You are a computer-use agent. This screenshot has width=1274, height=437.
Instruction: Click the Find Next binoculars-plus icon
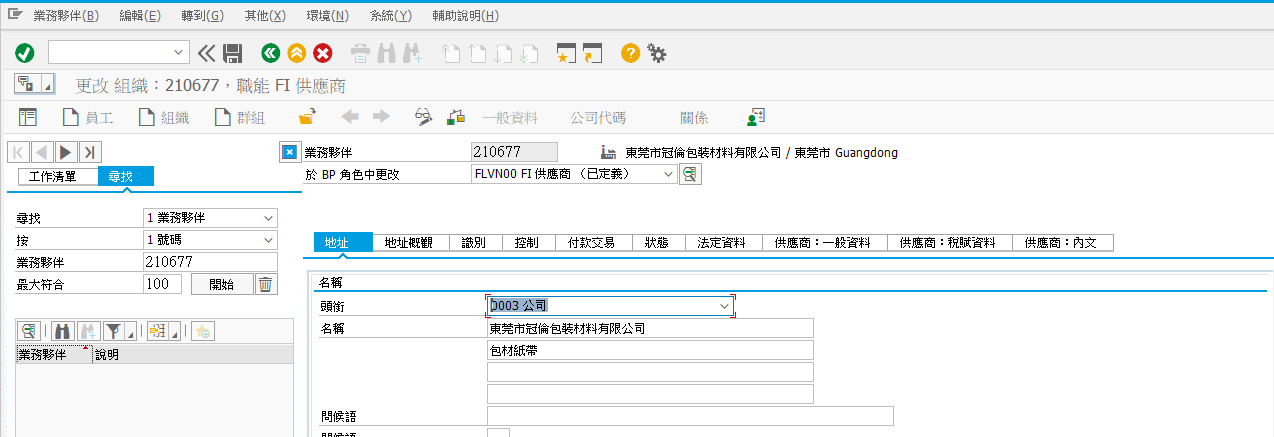pos(413,53)
